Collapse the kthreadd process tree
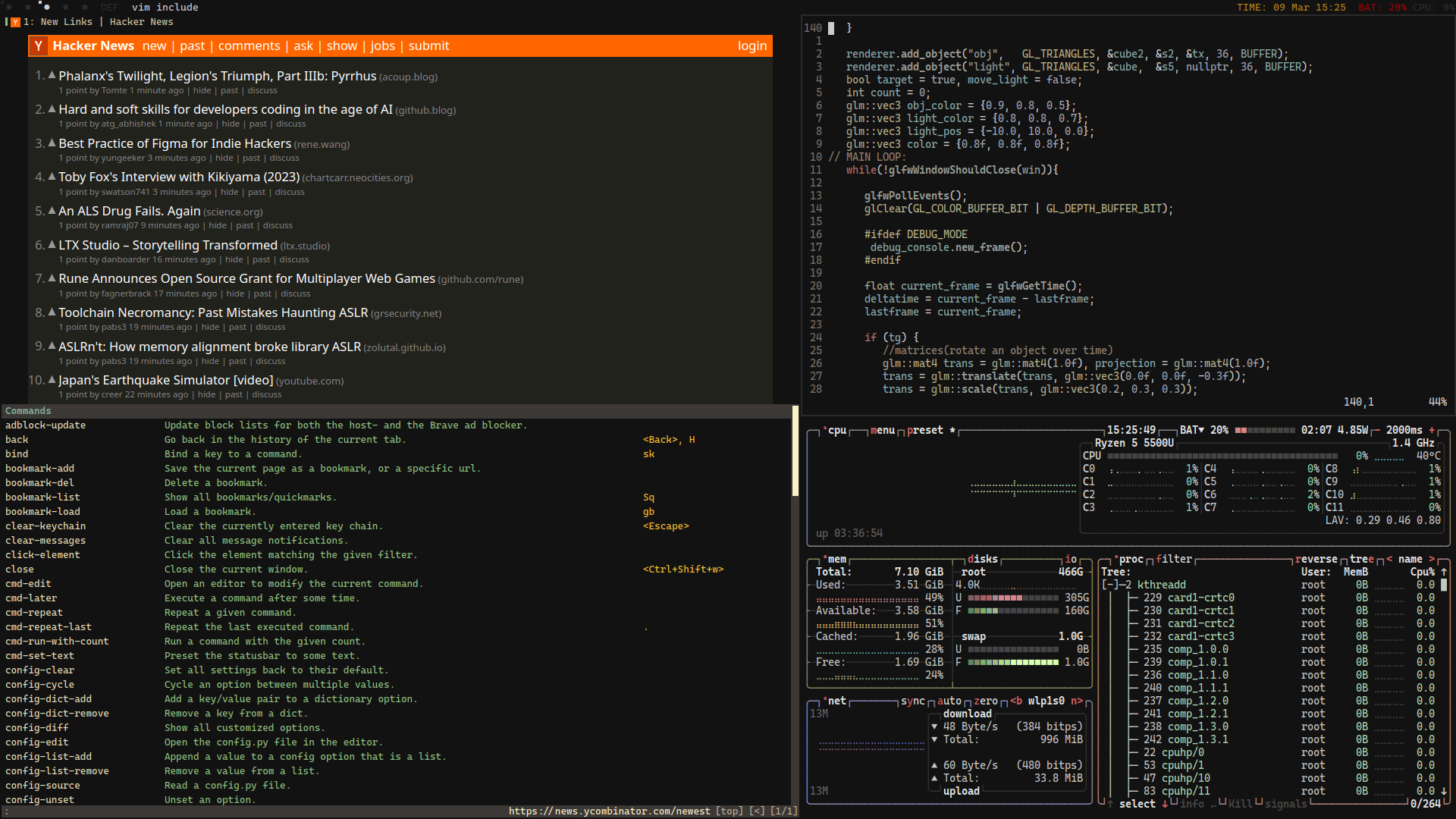1456x819 pixels. click(1110, 585)
